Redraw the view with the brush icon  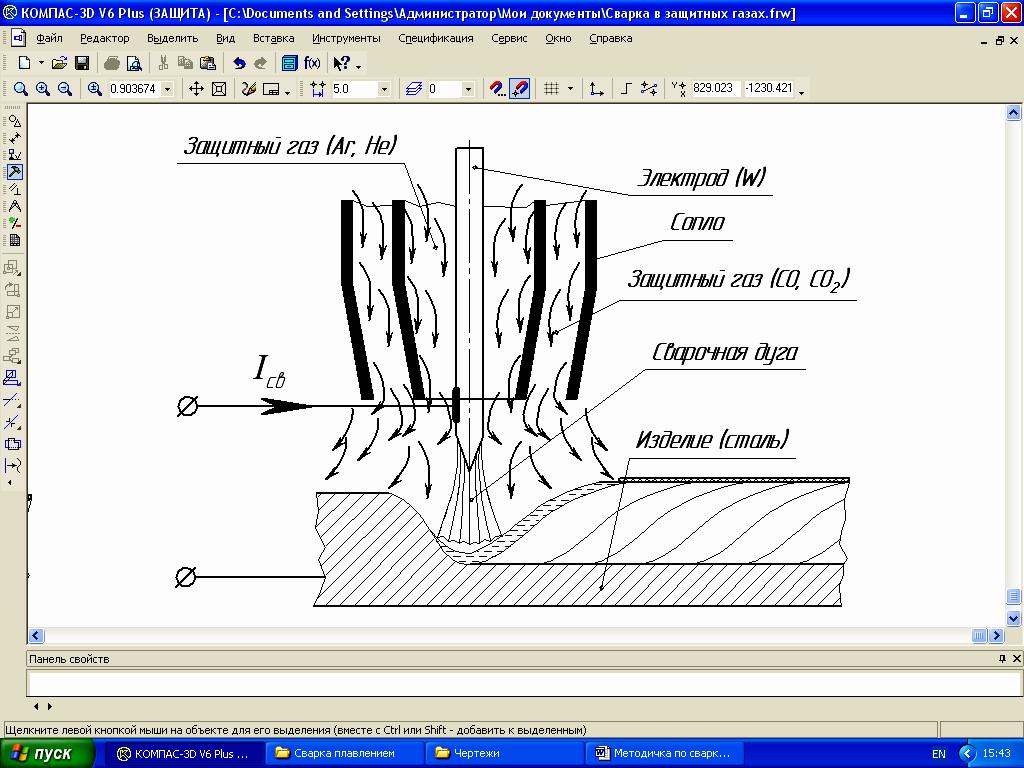click(249, 88)
